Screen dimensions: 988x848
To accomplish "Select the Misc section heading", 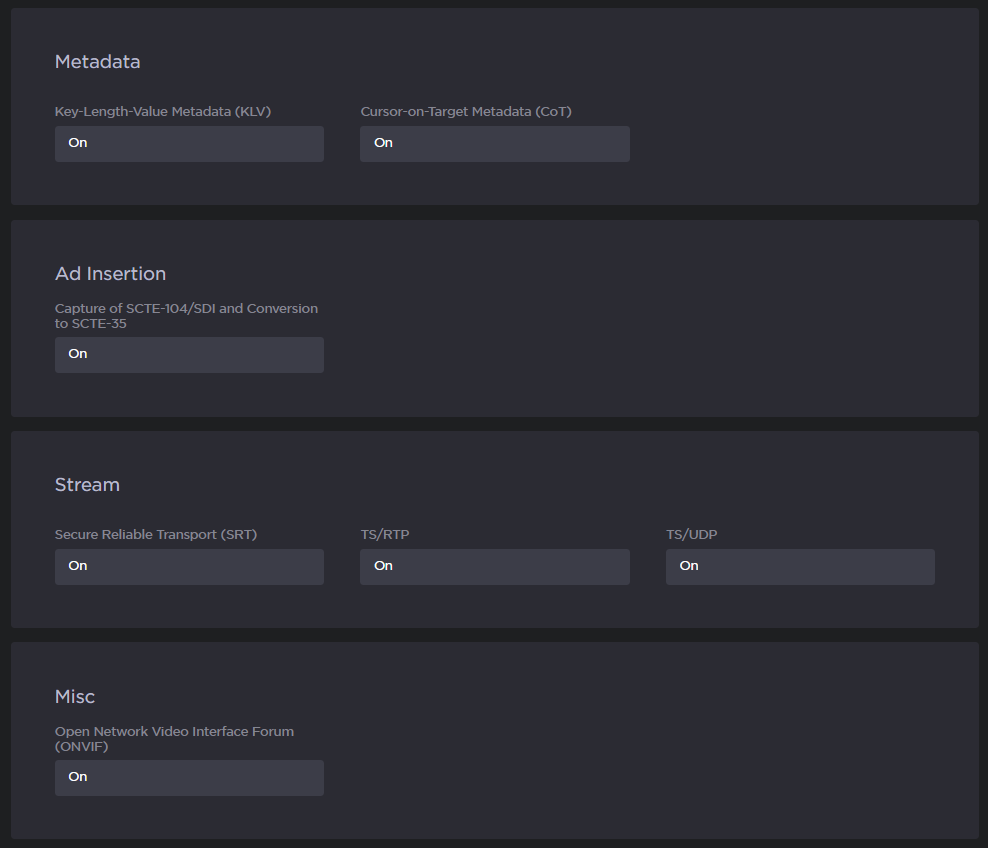I will pos(75,697).
